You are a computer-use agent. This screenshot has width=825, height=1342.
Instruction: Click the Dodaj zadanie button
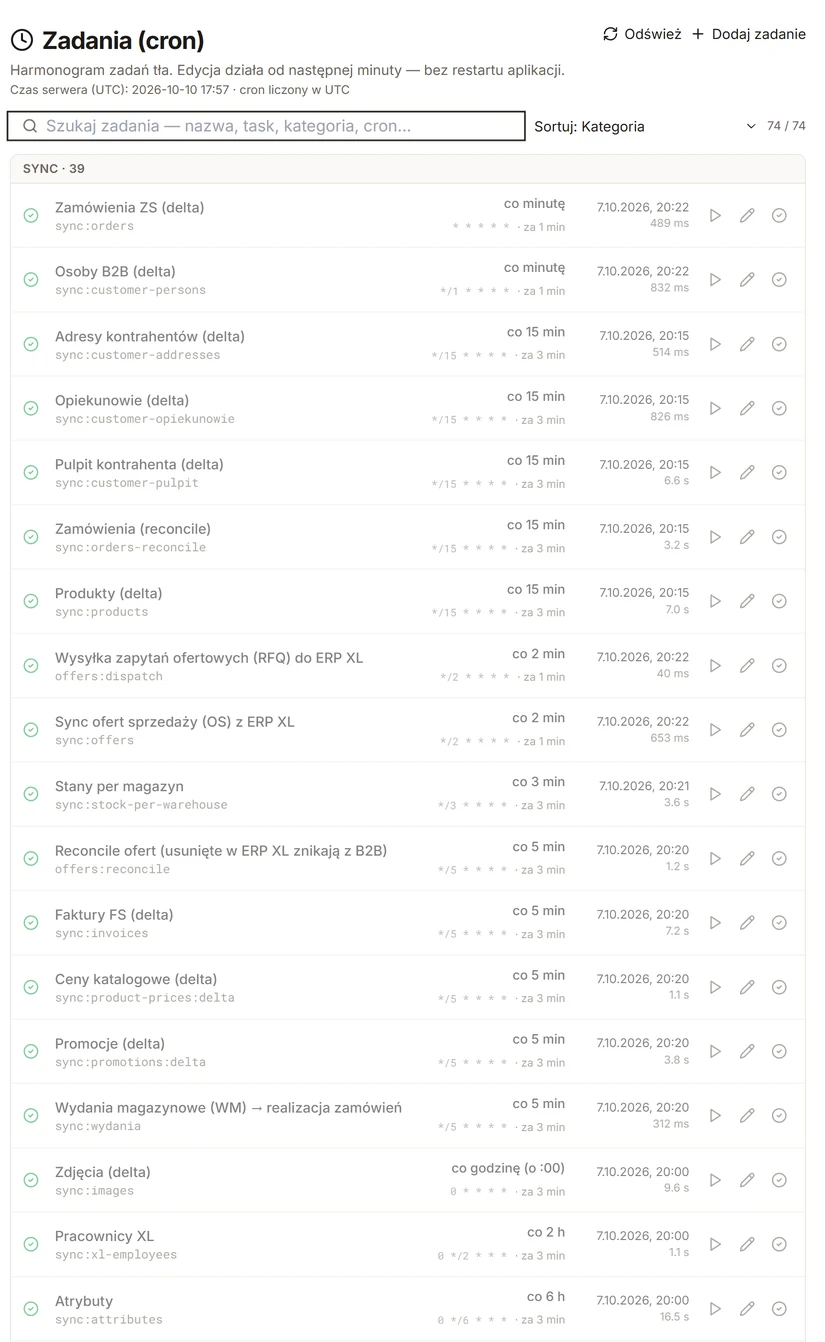(x=748, y=34)
